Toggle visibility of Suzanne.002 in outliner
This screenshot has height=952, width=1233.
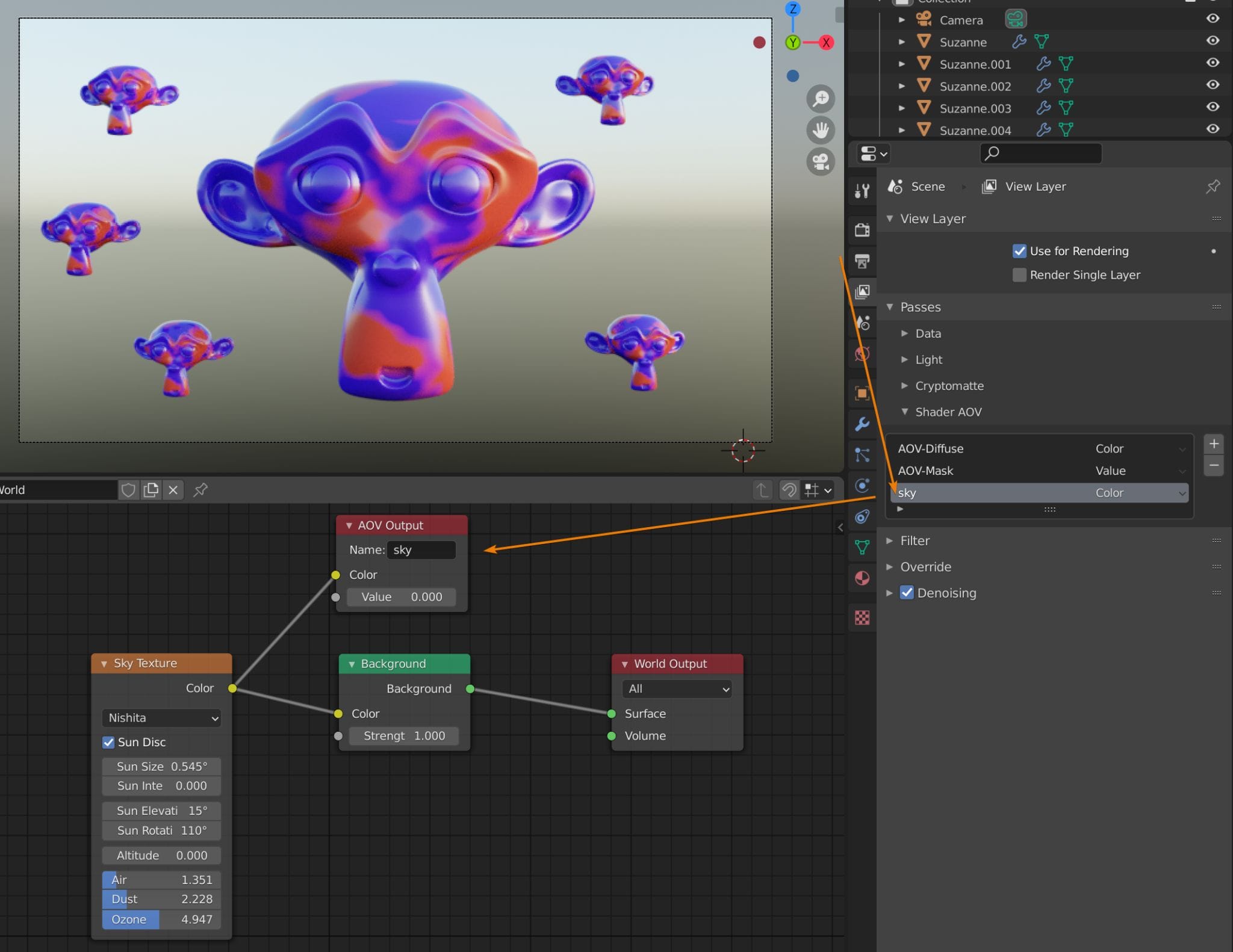click(1213, 85)
